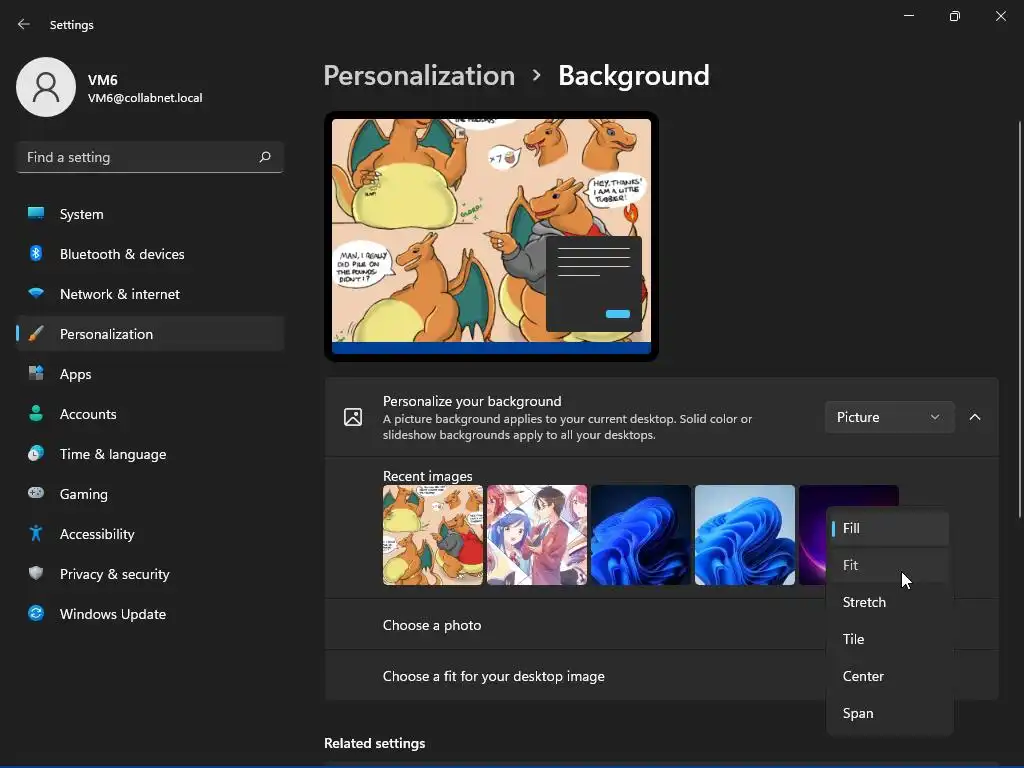The image size is (1024, 768).
Task: Close the Settings window
Action: [x=1000, y=16]
